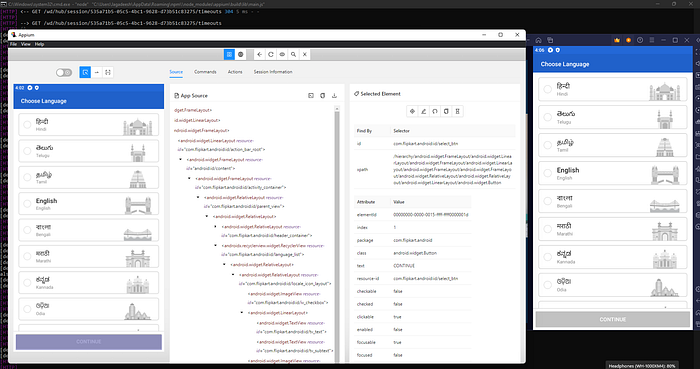Collapse the android:id/content FrameLayout node
Image resolution: width=700 pixels, height=369 pixels.
[181, 159]
